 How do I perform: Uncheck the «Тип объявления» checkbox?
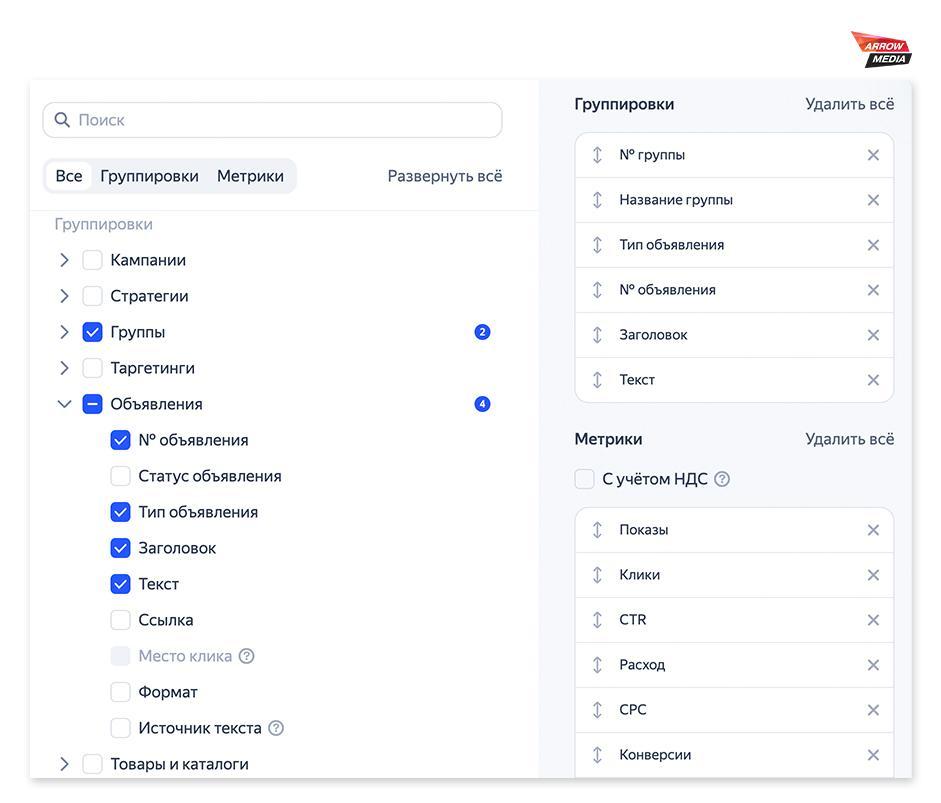click(x=120, y=511)
